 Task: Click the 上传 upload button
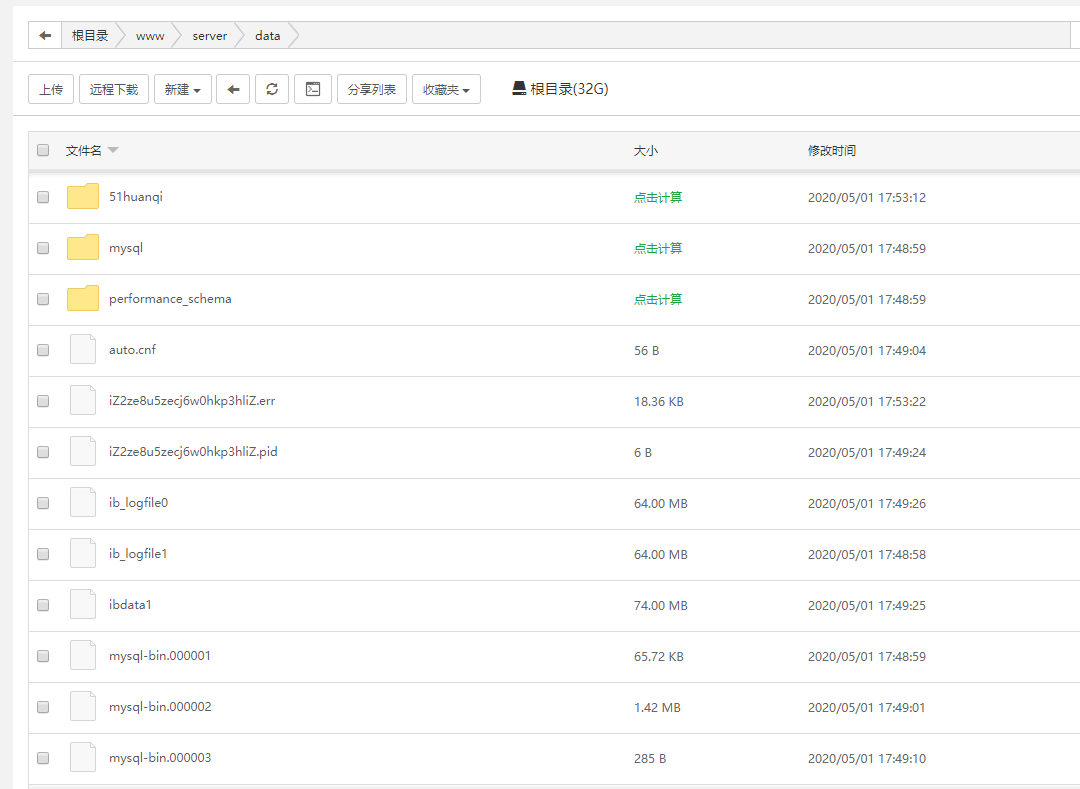pos(51,89)
